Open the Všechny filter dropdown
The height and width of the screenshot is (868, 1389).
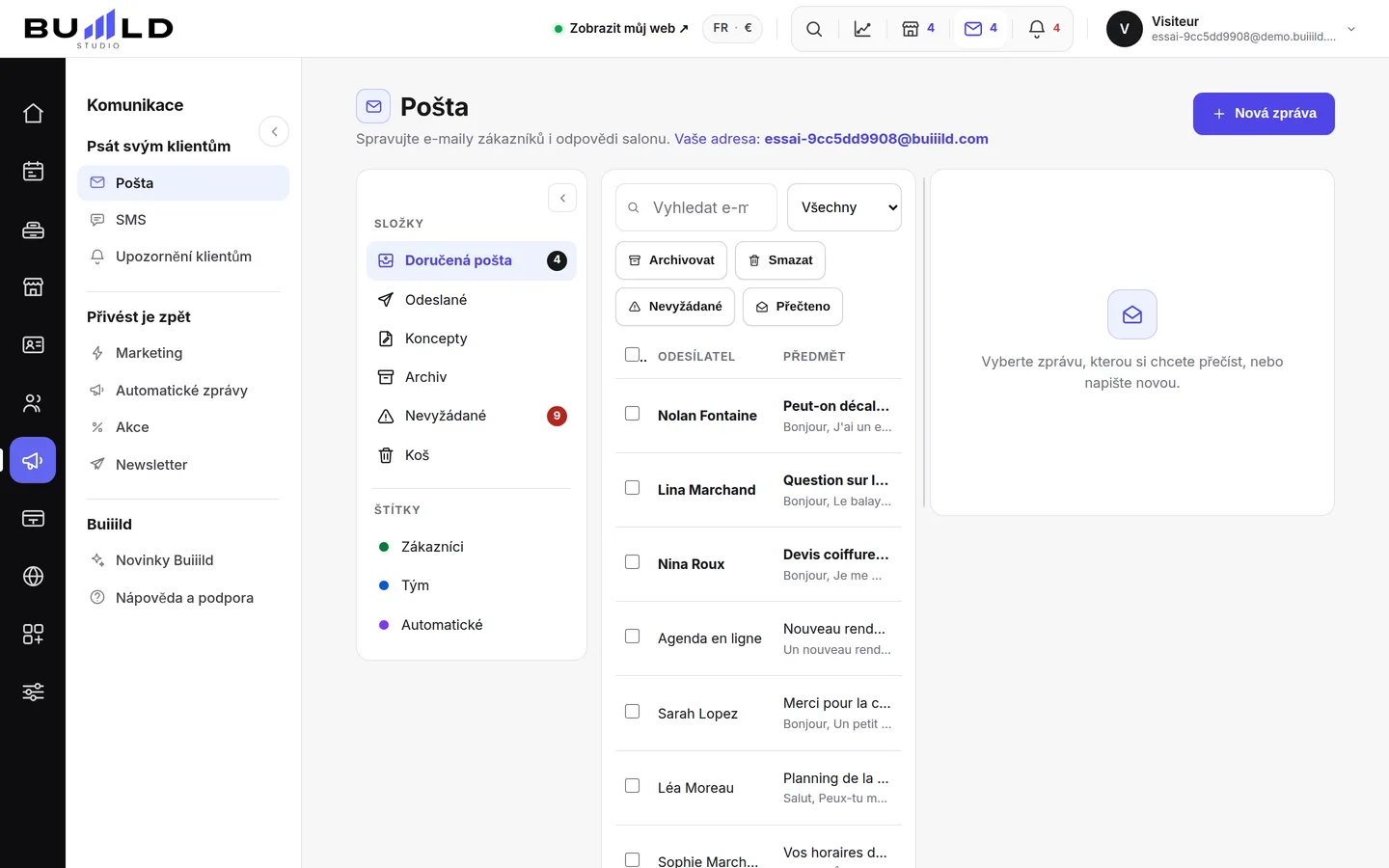point(844,207)
